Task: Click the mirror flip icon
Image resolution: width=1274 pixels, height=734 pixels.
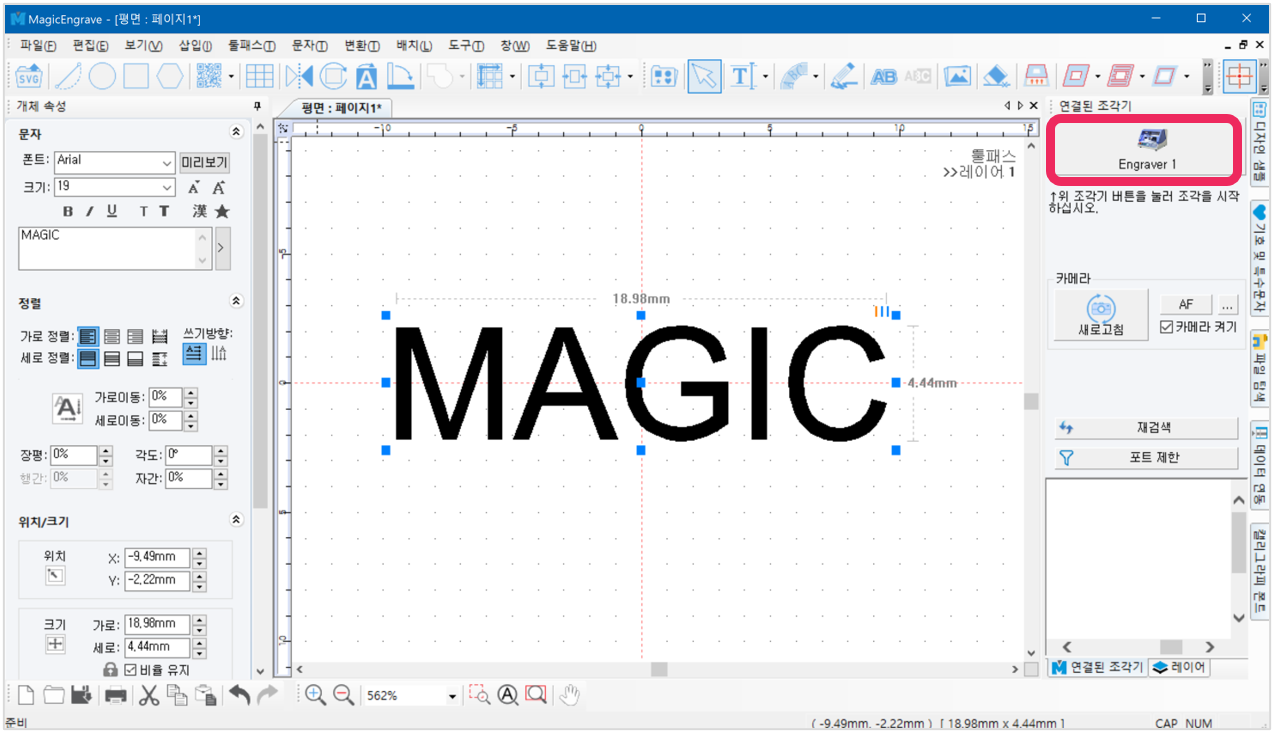Action: point(298,76)
